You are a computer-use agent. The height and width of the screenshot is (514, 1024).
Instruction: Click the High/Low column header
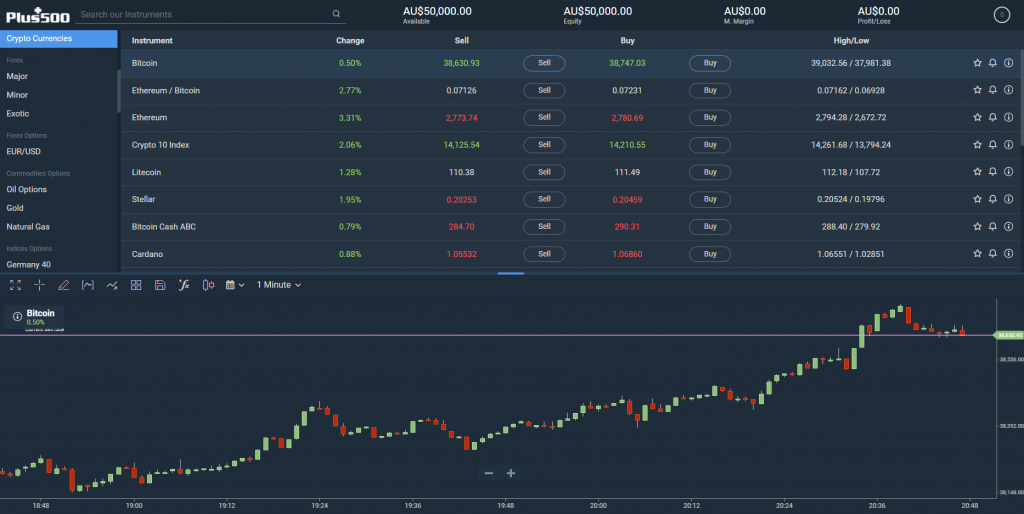[851, 40]
